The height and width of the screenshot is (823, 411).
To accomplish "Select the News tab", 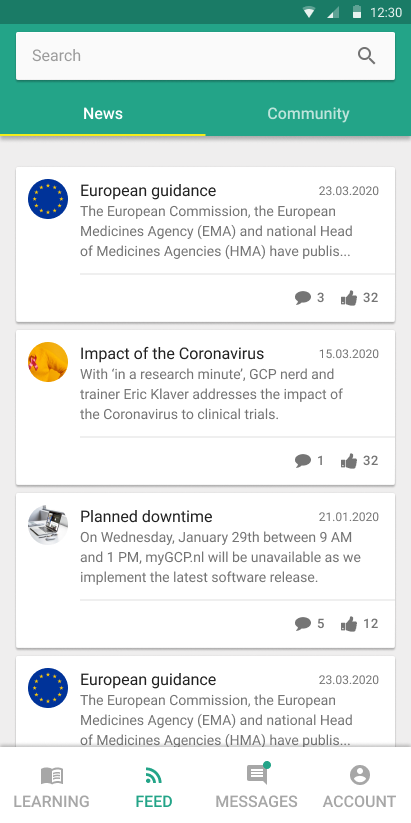I will 103,113.
